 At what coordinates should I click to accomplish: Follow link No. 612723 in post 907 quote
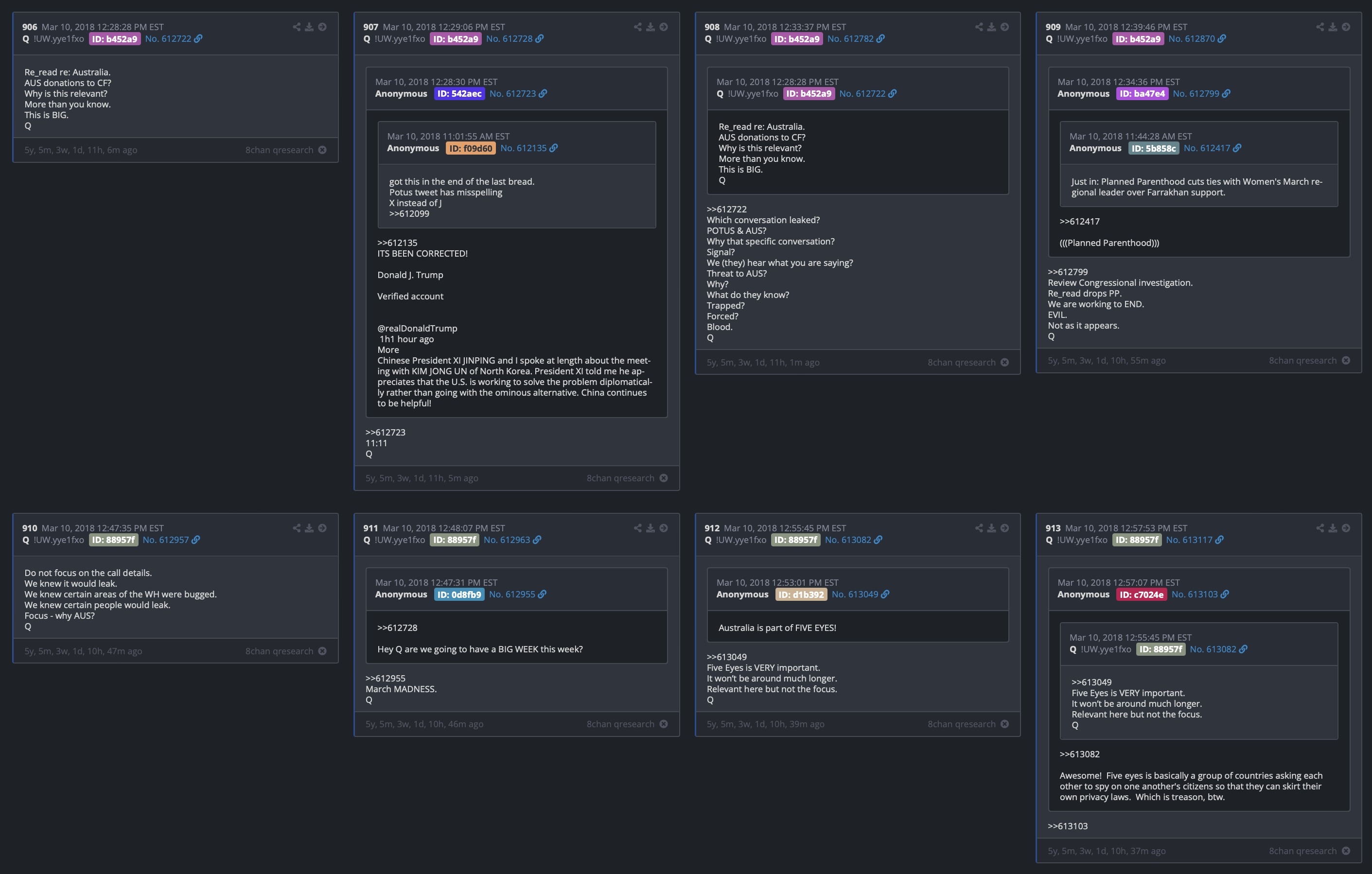pos(518,93)
